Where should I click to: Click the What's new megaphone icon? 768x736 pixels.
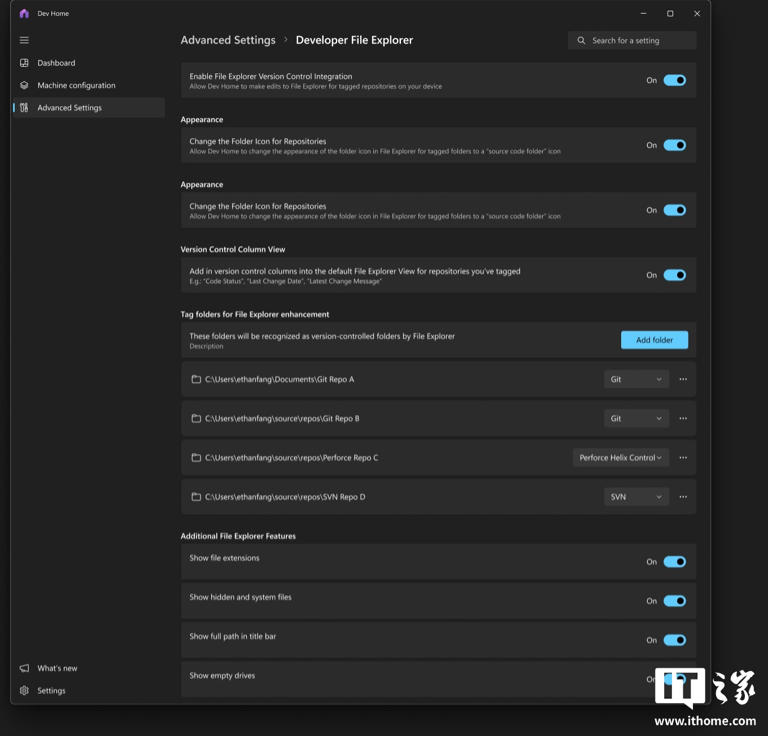pos(24,668)
